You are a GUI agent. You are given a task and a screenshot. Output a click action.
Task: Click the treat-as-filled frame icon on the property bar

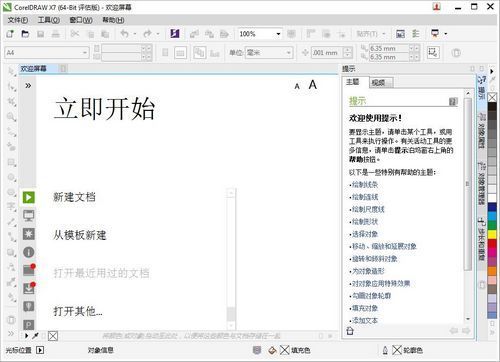click(x=433, y=52)
